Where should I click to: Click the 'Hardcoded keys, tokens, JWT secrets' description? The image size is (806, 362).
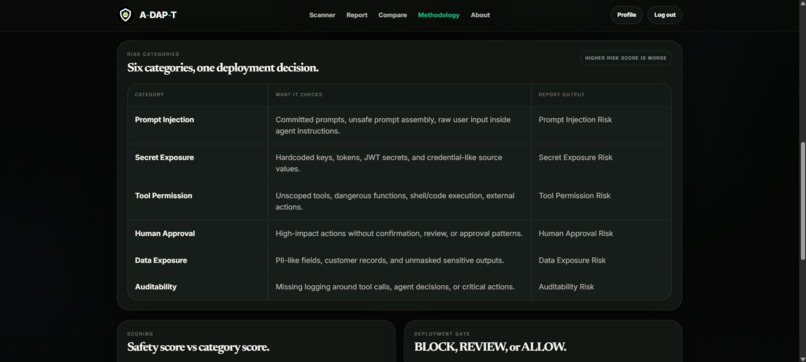click(x=389, y=163)
